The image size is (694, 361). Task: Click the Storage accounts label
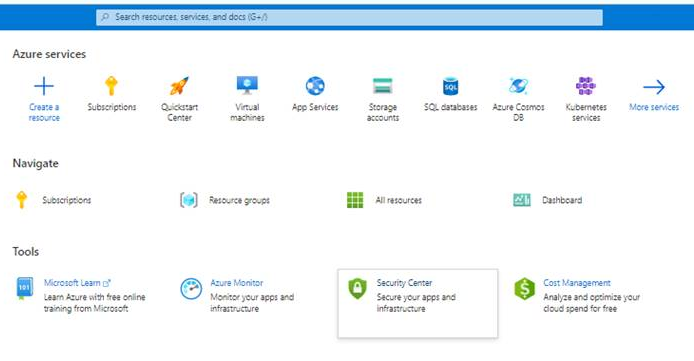pos(382,112)
